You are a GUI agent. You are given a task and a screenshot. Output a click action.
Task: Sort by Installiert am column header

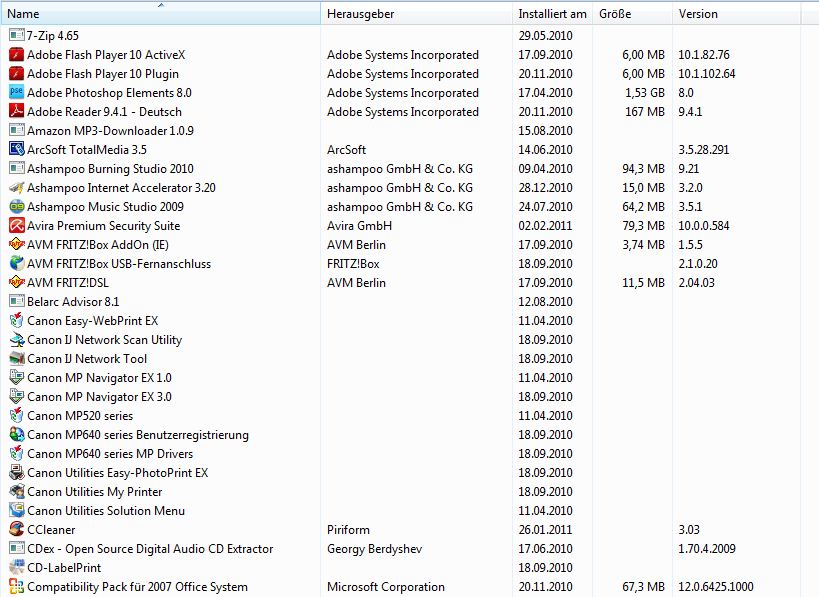point(552,14)
